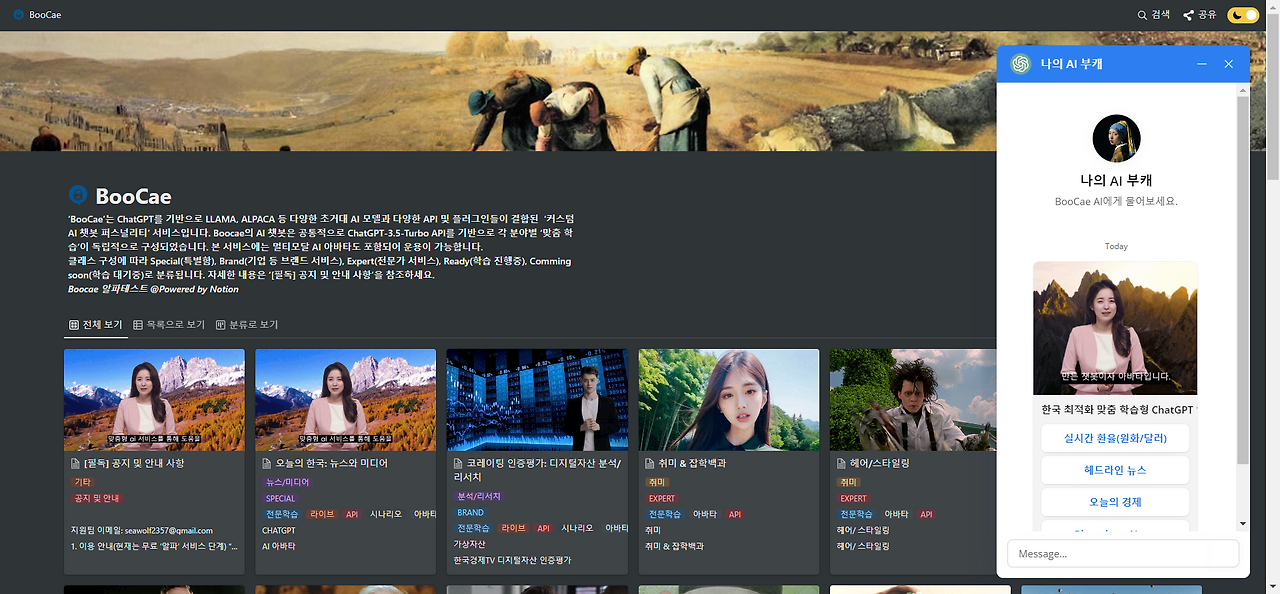Click 전문학습 tag on 취미 & 잡학백과 card
Viewport: 1280px width, 594px height.
[x=665, y=514]
